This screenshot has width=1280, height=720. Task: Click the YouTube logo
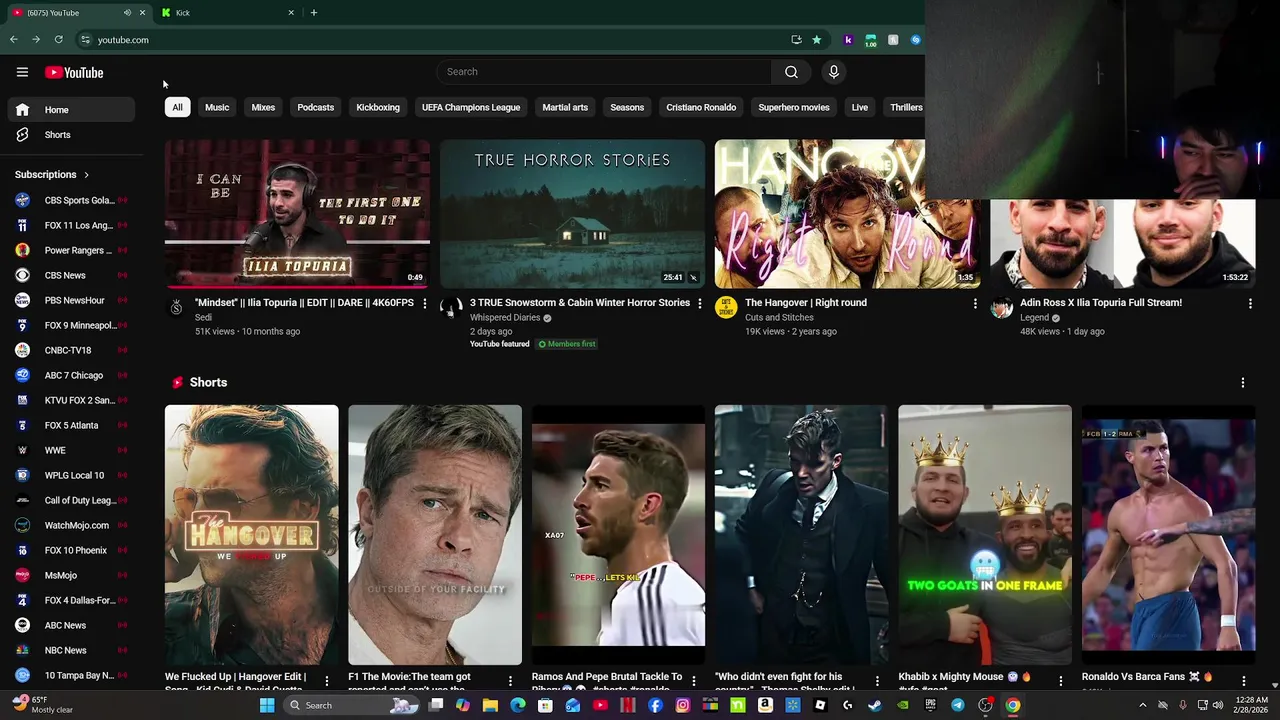click(74, 72)
